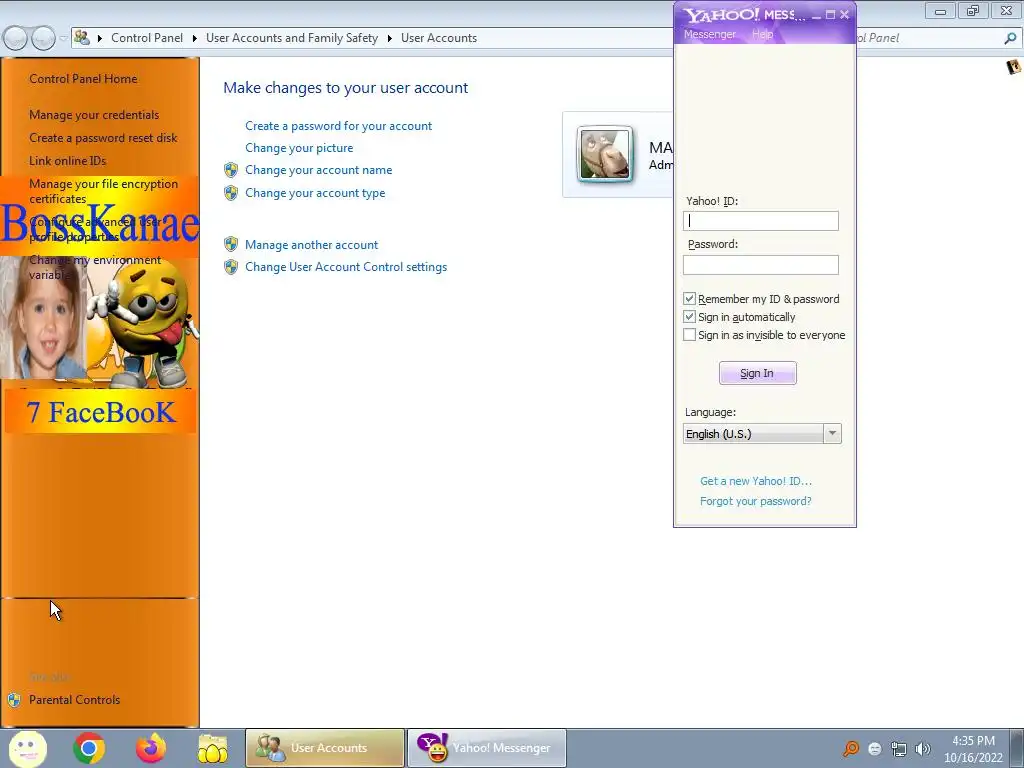Click User Accounts and Family Safety breadcrumb
The image size is (1024, 768).
point(292,38)
